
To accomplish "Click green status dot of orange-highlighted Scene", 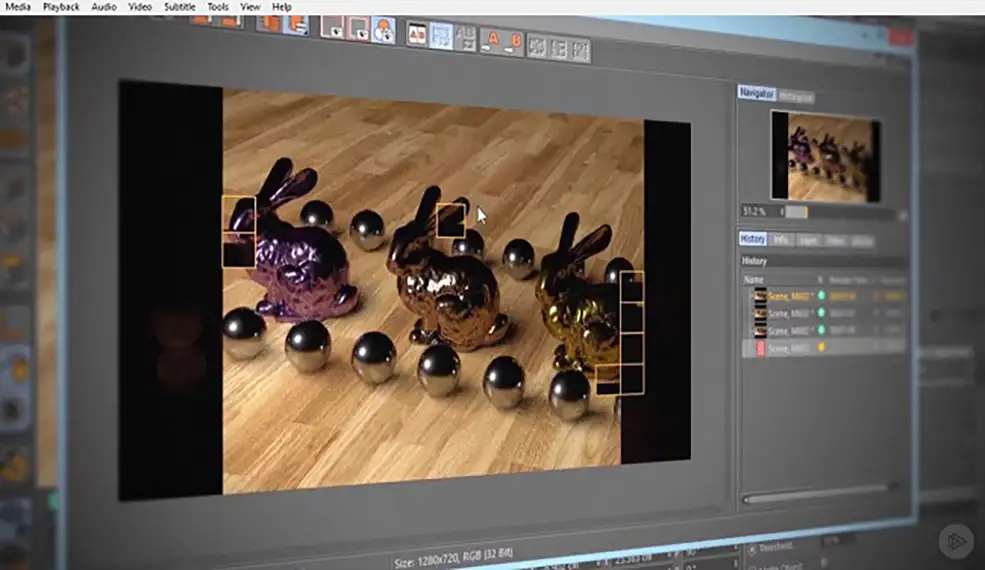I will [821, 295].
